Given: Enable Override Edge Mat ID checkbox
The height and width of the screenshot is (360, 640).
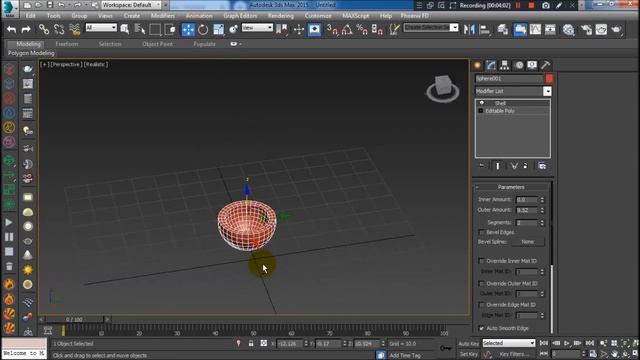Looking at the screenshot, I should coord(482,305).
